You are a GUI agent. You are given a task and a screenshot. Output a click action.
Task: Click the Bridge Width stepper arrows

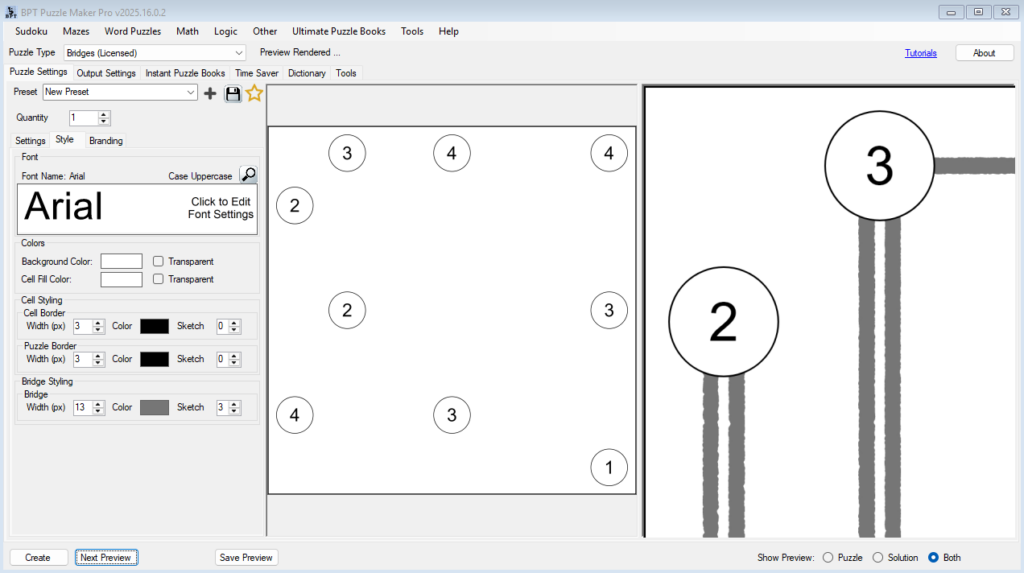(x=99, y=407)
